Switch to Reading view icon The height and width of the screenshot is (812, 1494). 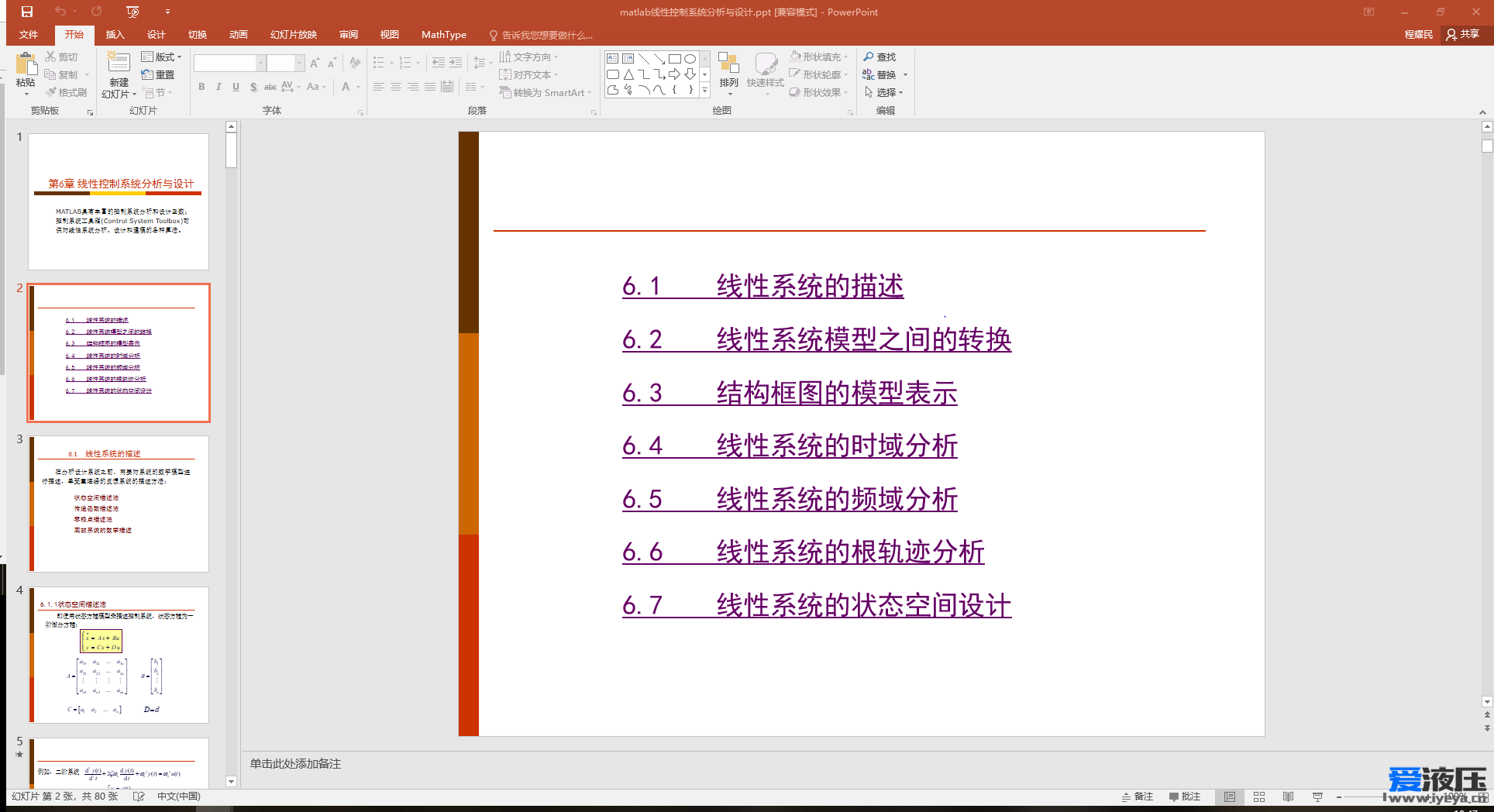[x=1288, y=797]
